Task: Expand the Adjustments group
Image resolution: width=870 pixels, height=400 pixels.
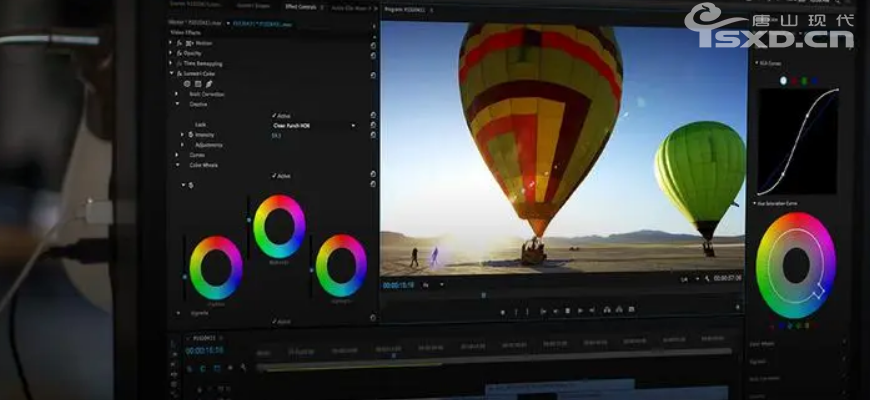Action: click(182, 145)
